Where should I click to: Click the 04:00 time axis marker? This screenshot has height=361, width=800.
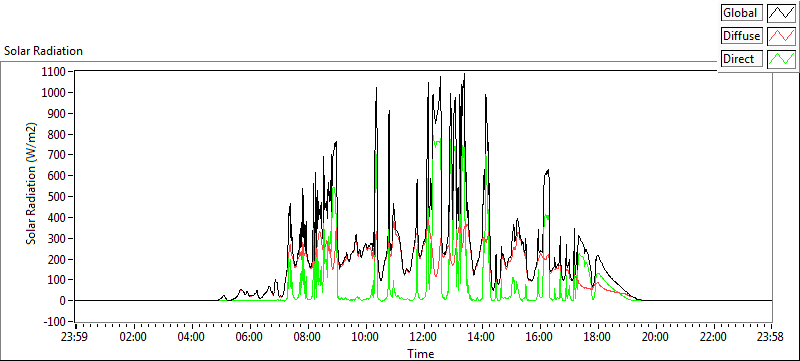[x=192, y=337]
